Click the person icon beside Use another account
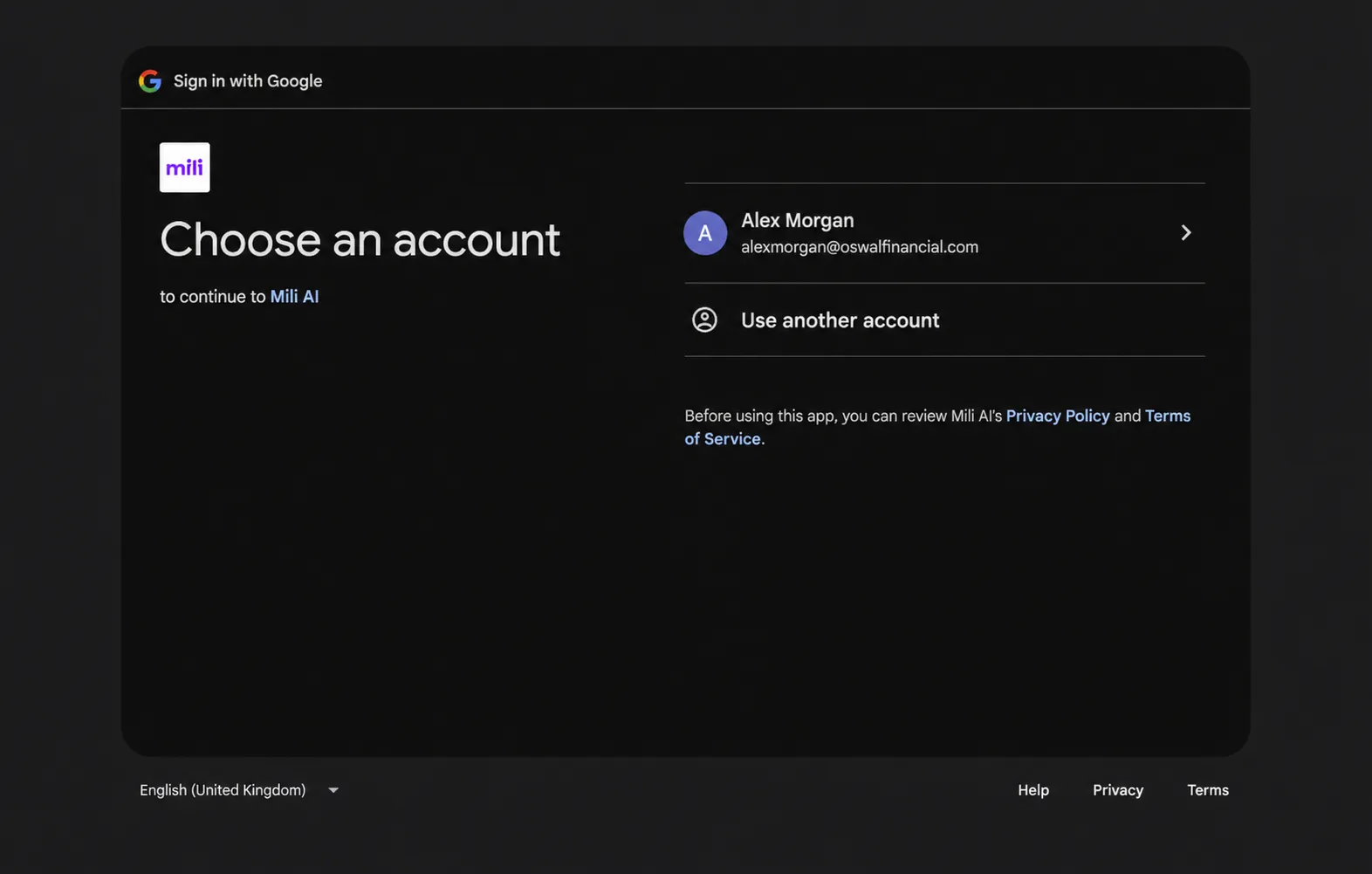Image resolution: width=1372 pixels, height=874 pixels. pos(704,320)
